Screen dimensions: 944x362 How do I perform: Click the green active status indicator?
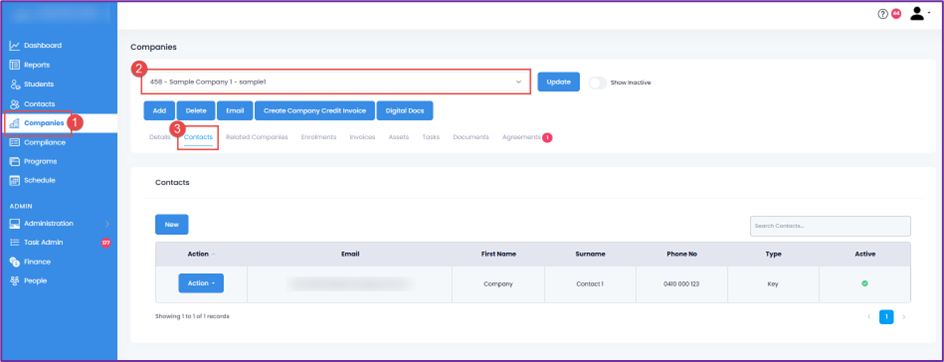click(865, 283)
